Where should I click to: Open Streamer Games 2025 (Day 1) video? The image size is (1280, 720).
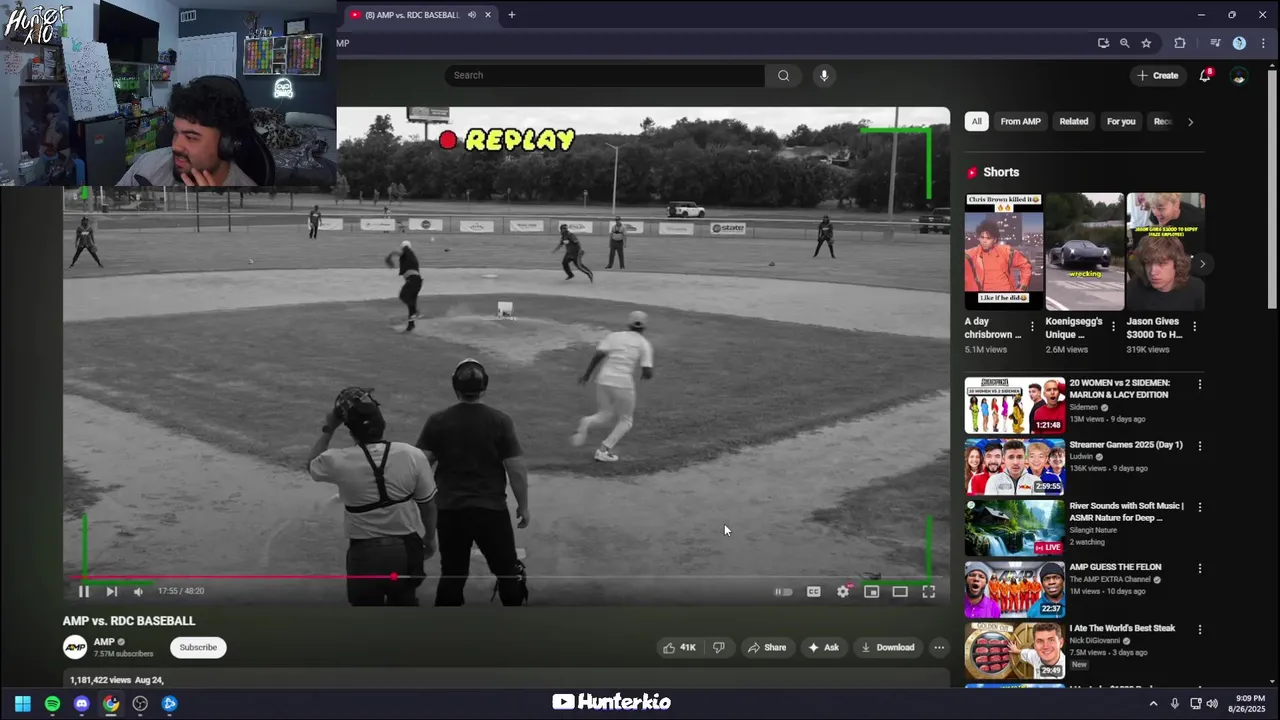pos(1015,466)
